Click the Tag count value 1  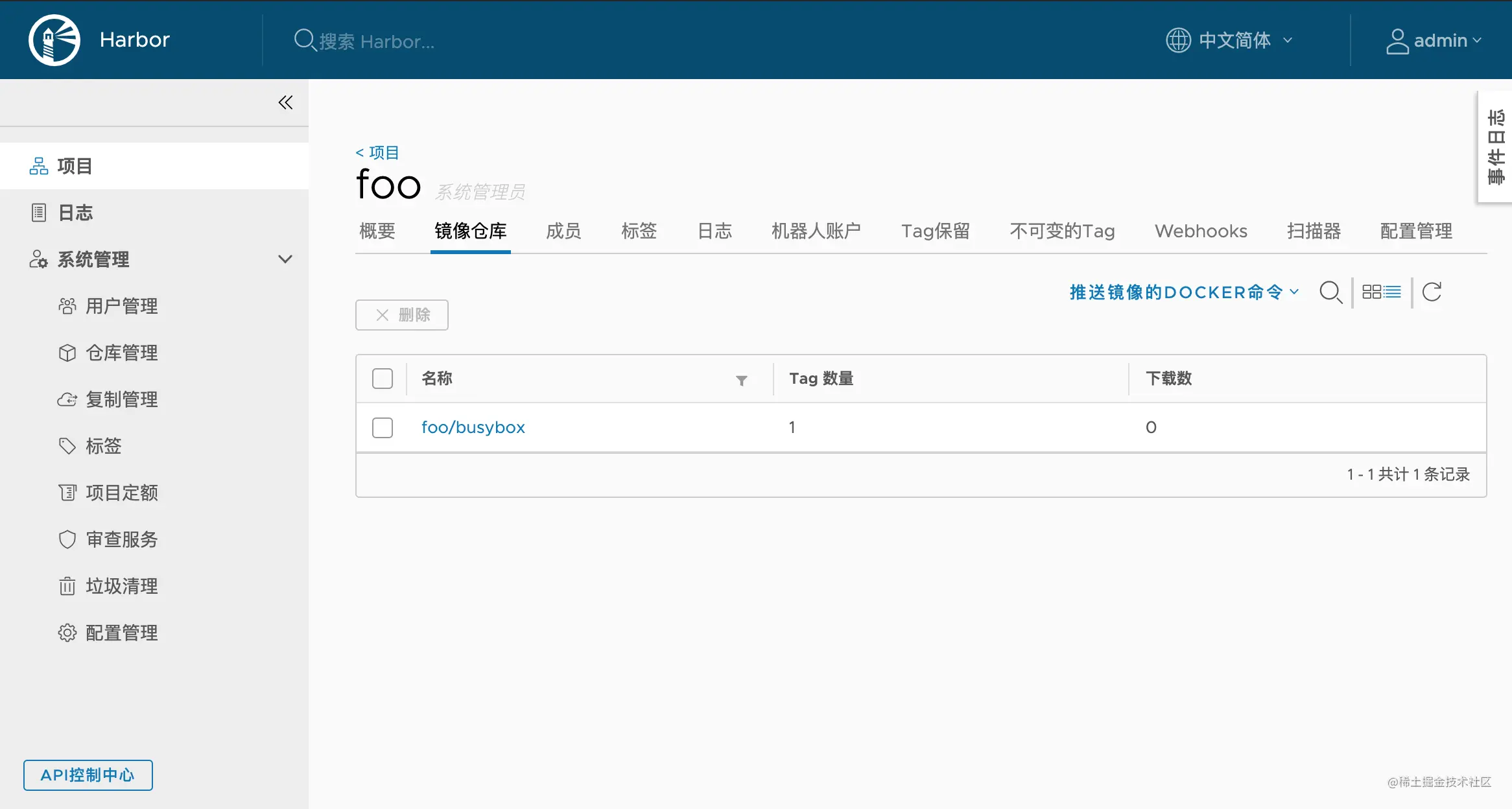[x=792, y=428]
